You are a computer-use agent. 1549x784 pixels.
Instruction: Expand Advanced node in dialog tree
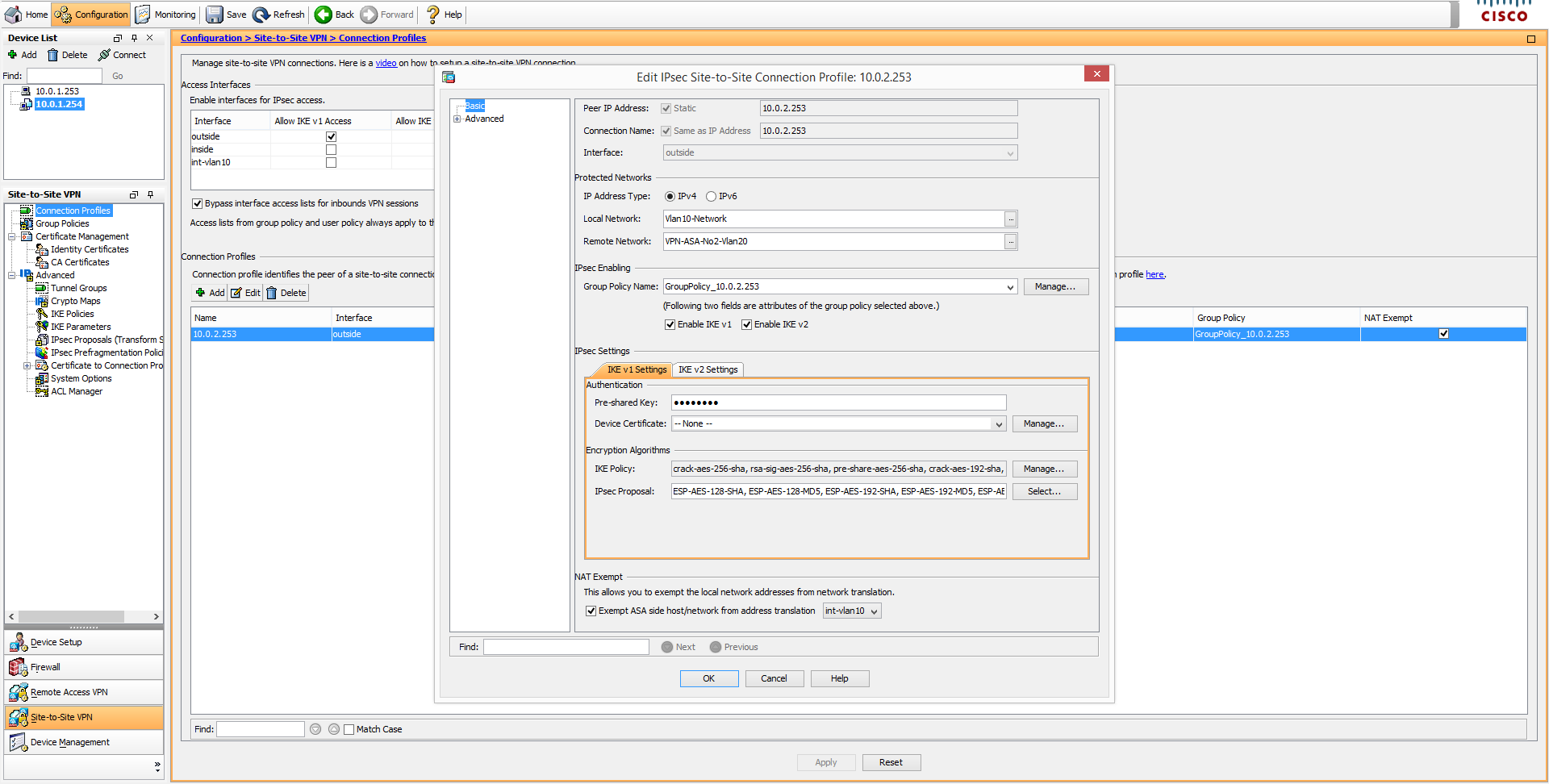(457, 119)
